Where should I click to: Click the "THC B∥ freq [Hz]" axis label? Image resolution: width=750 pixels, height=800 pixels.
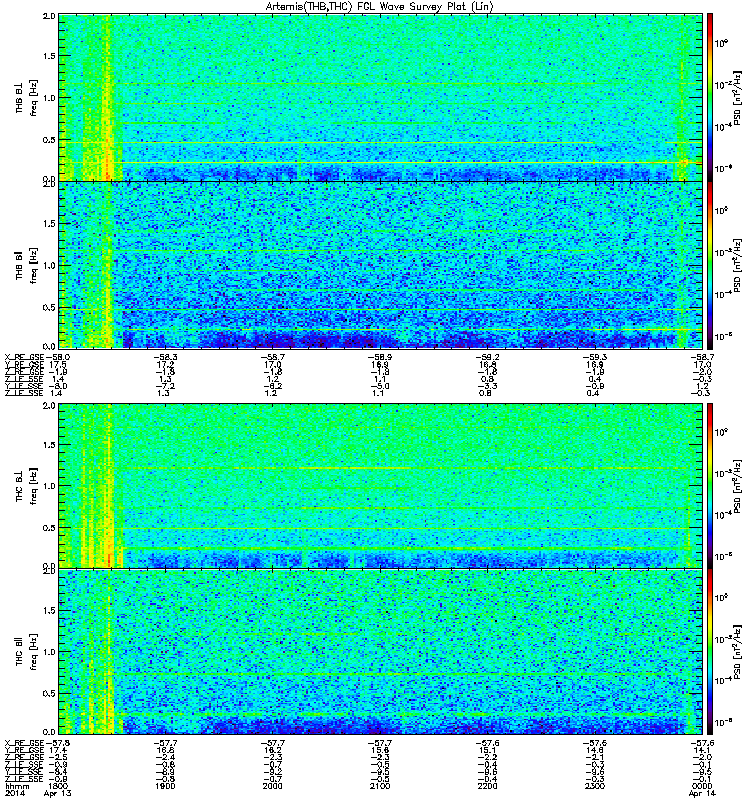[x=26, y=652]
